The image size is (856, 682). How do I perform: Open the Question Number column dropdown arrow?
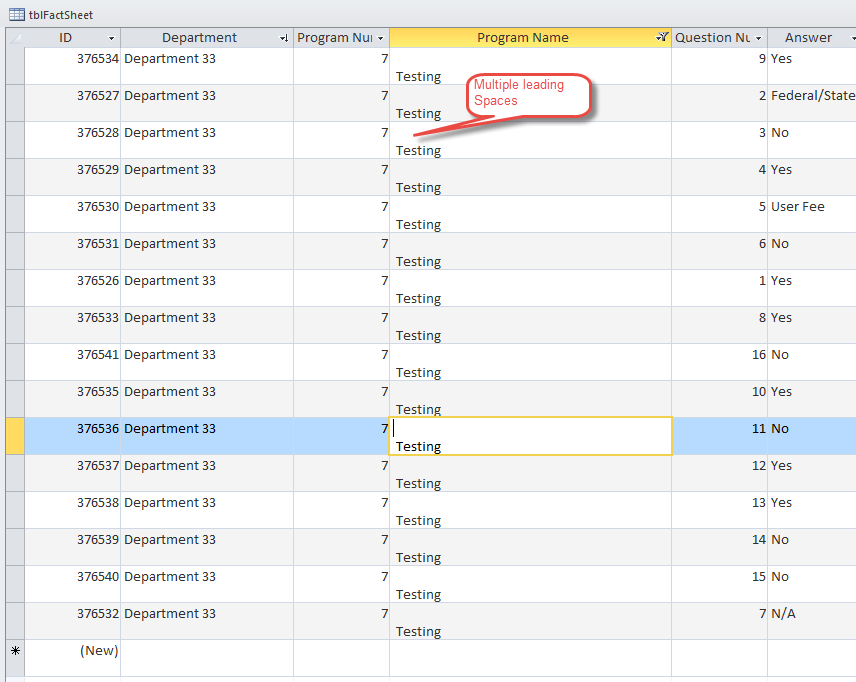click(758, 38)
